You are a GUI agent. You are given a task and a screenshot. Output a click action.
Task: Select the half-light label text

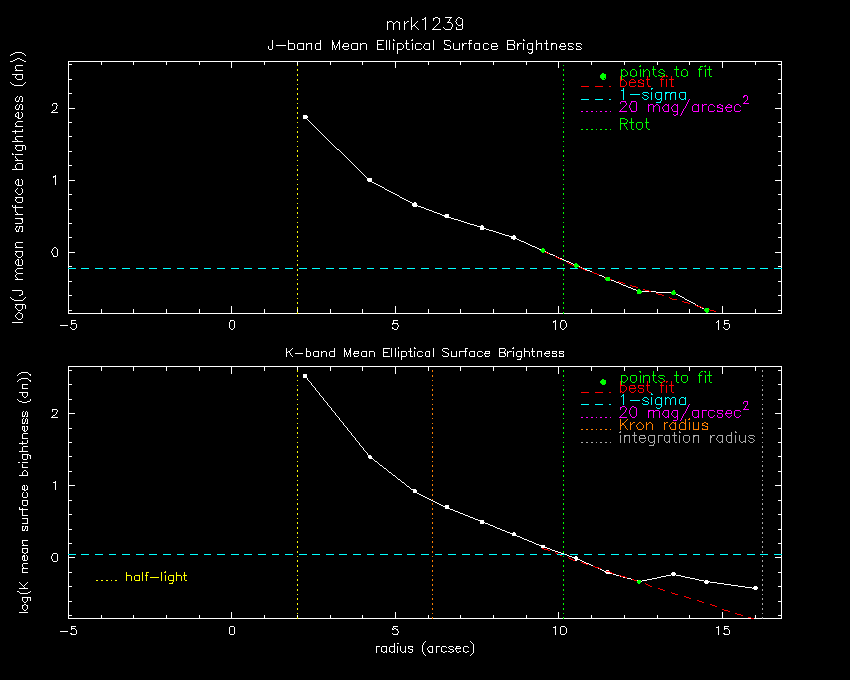[x=156, y=577]
